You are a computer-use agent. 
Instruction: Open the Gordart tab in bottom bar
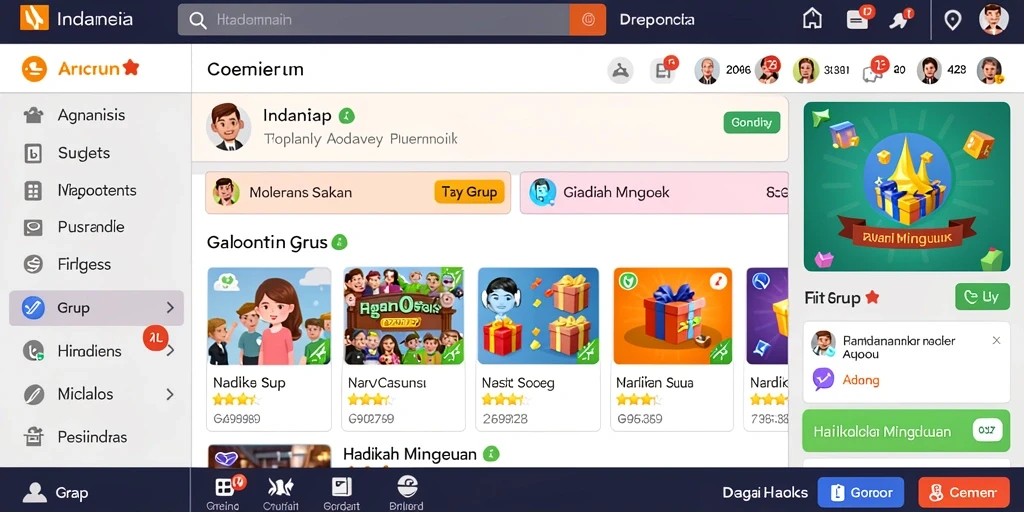point(341,492)
